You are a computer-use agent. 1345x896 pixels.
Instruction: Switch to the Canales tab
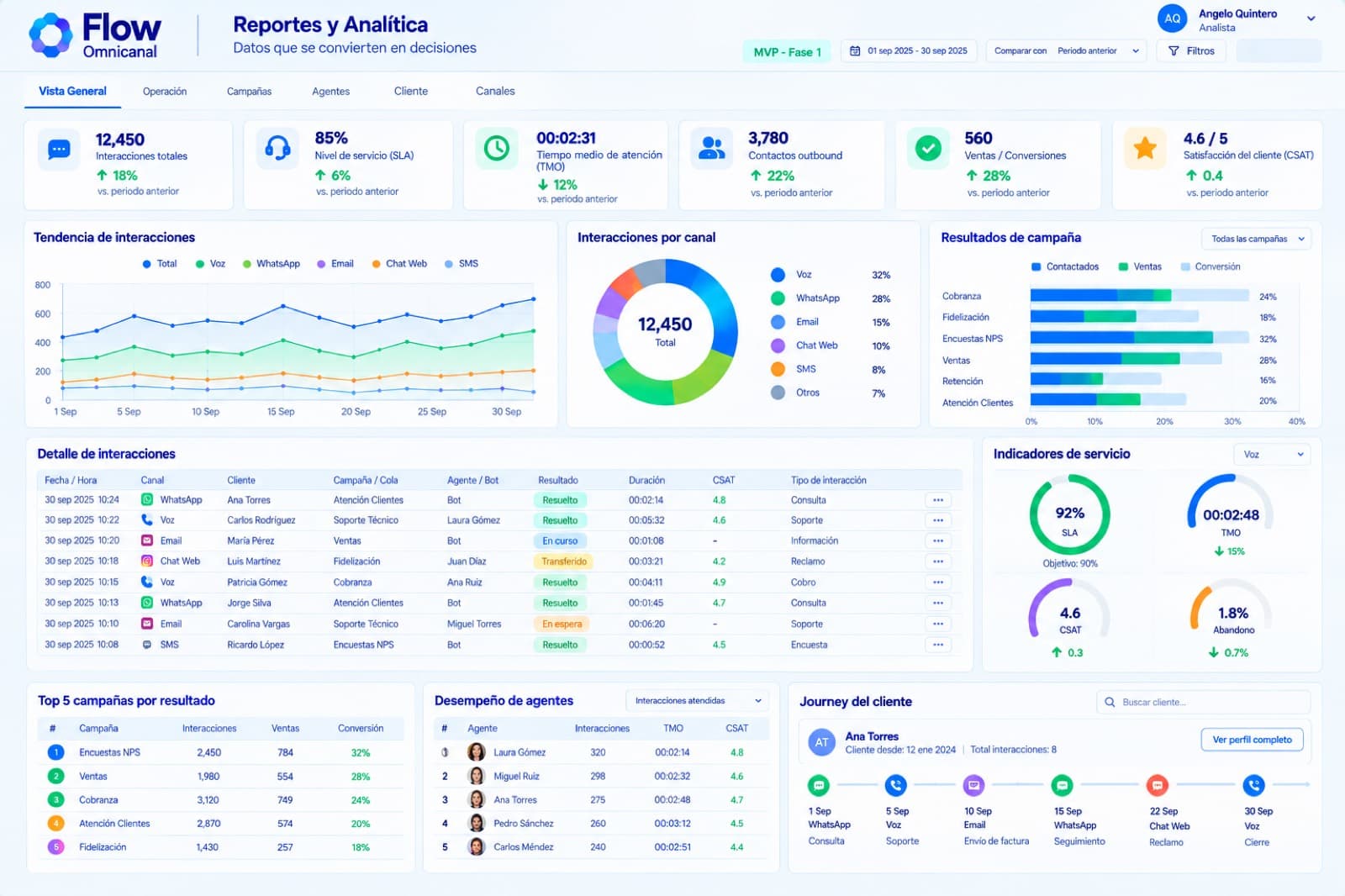(495, 92)
